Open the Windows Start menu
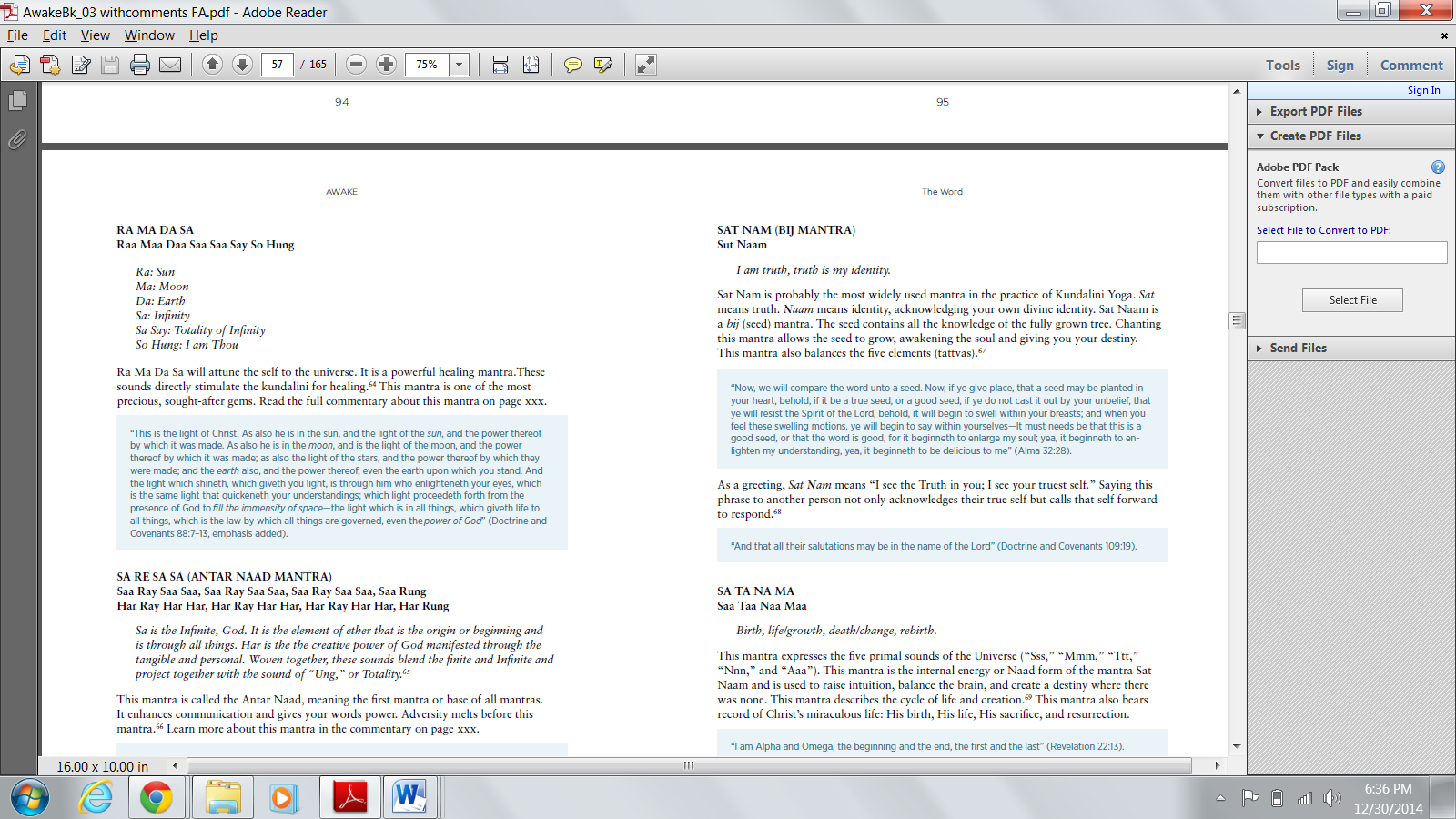 tap(30, 797)
